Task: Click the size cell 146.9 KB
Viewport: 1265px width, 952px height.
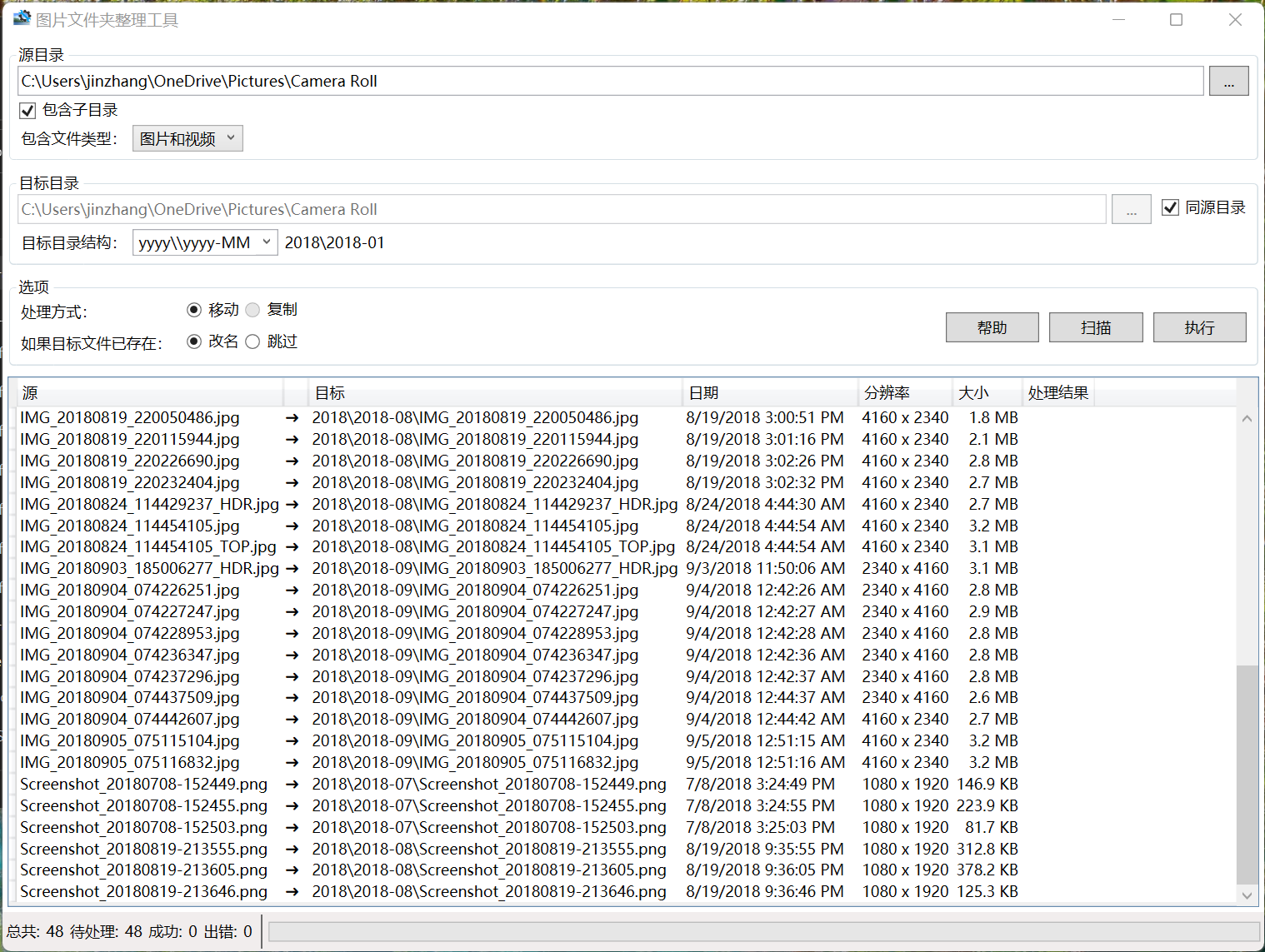Action: coord(987,784)
